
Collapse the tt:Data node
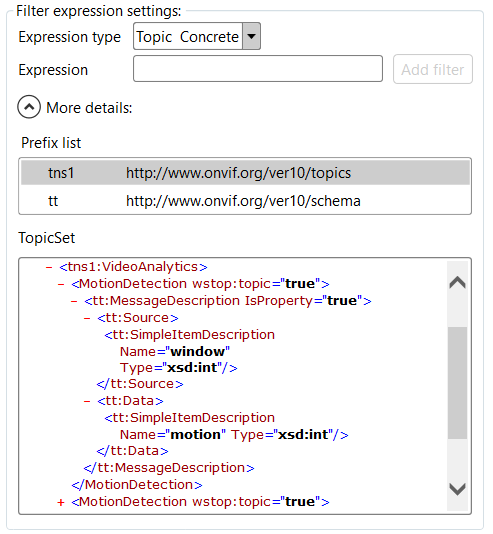87,401
